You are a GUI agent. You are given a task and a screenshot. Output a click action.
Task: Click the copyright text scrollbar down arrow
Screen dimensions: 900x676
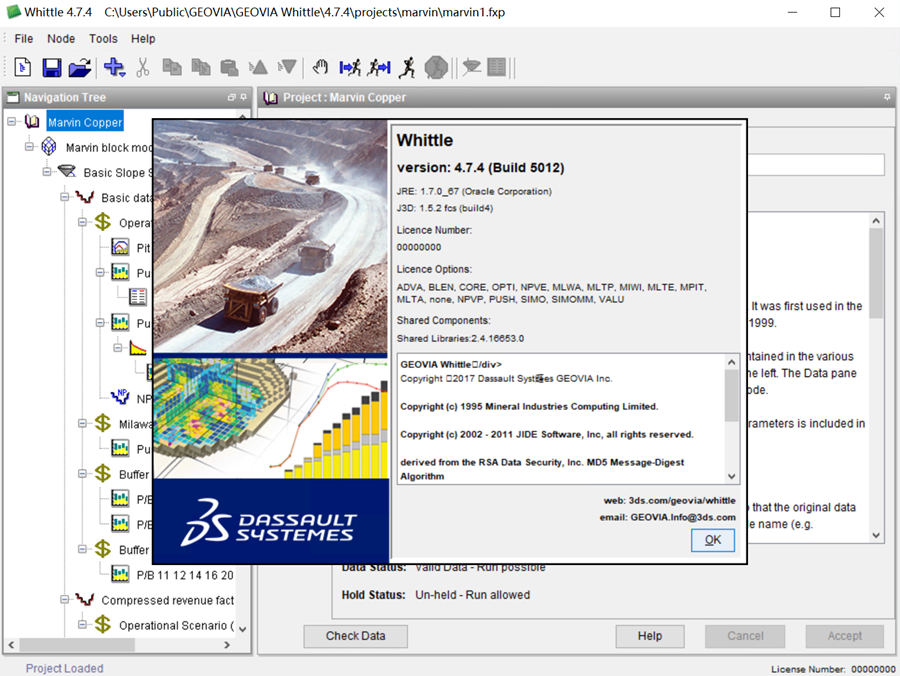(732, 476)
